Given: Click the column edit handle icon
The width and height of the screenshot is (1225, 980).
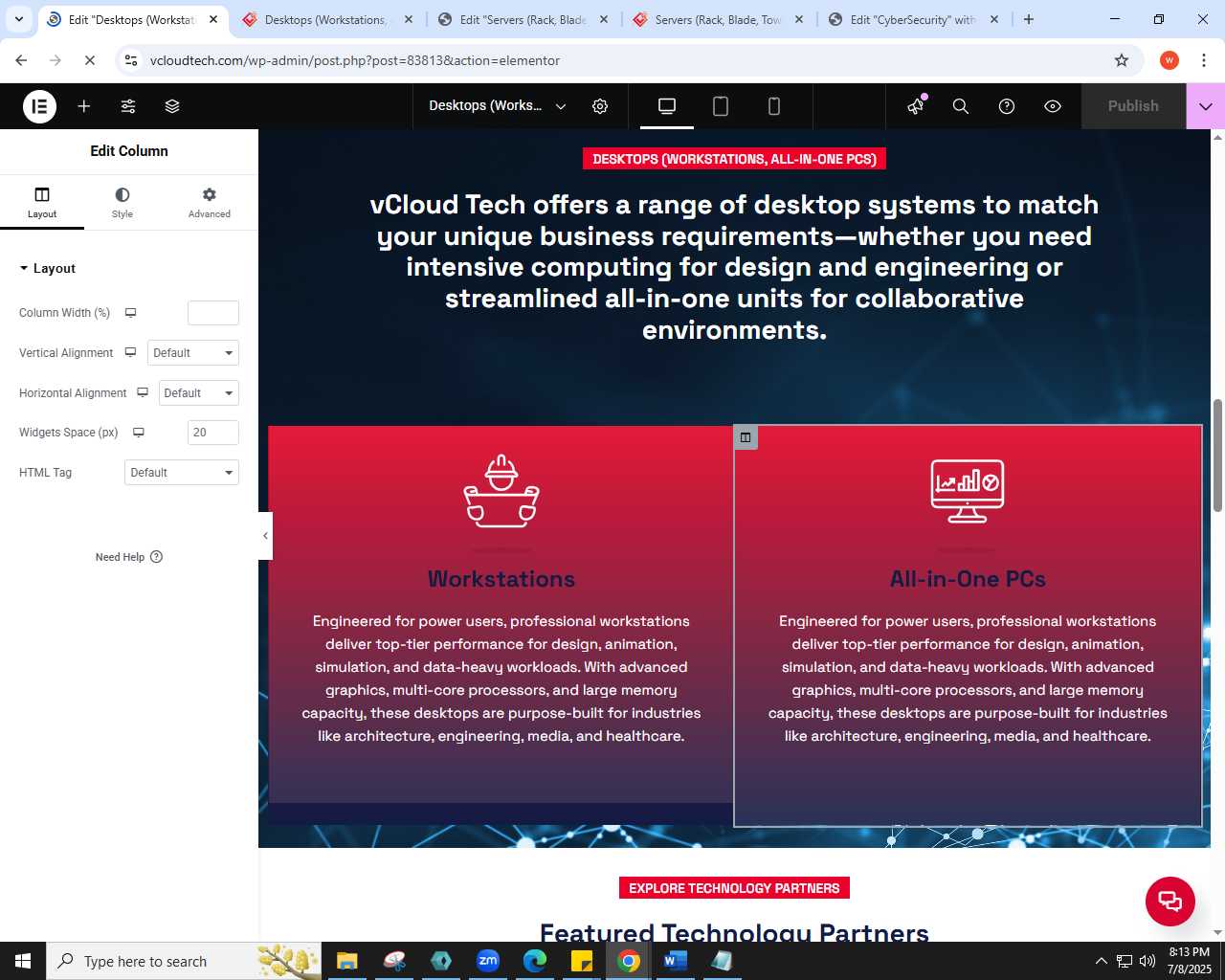Looking at the screenshot, I should tap(746, 437).
